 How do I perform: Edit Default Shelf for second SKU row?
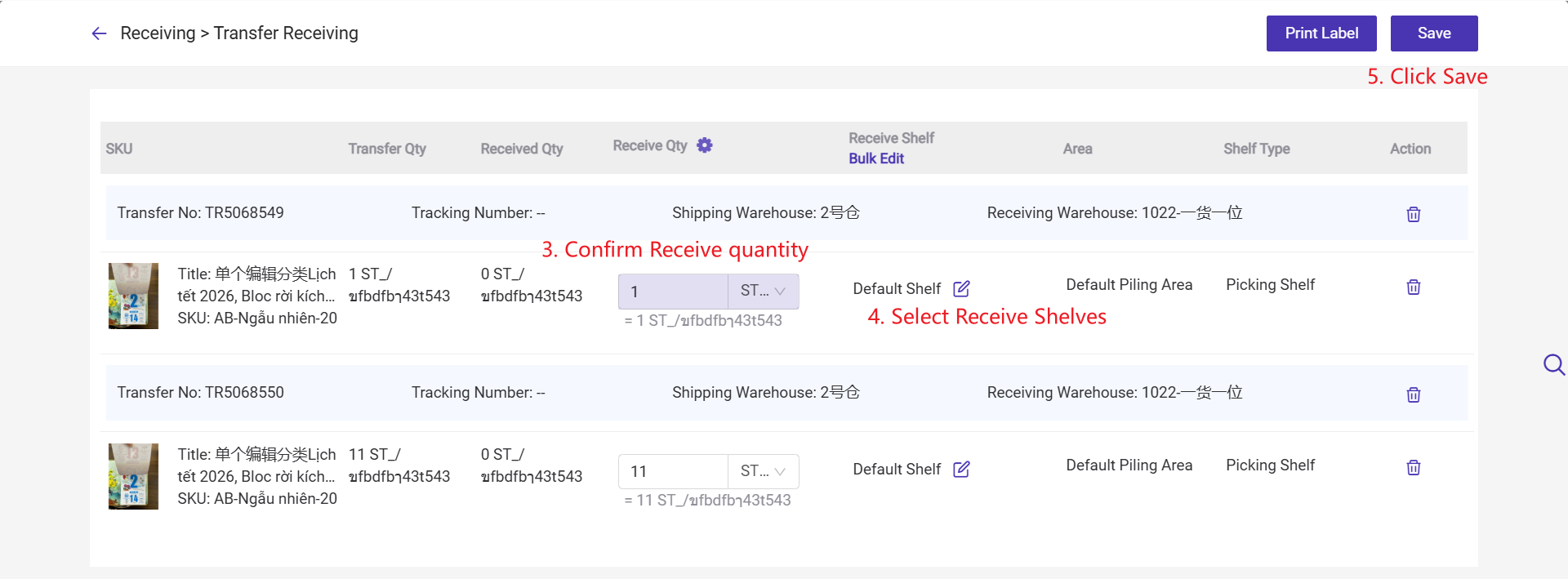click(x=961, y=470)
